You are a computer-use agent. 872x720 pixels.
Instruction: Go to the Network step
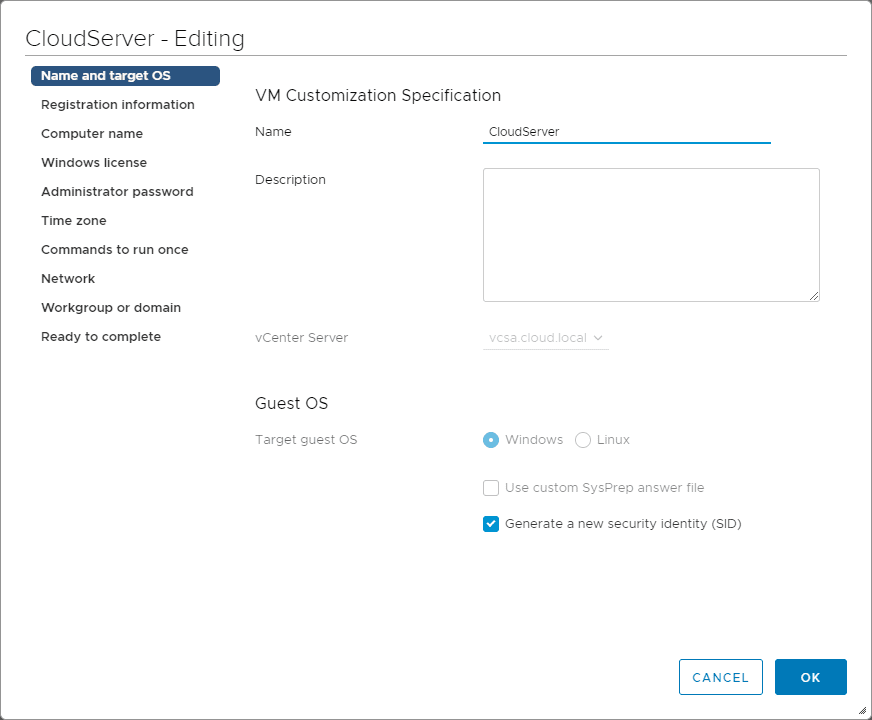pos(68,279)
